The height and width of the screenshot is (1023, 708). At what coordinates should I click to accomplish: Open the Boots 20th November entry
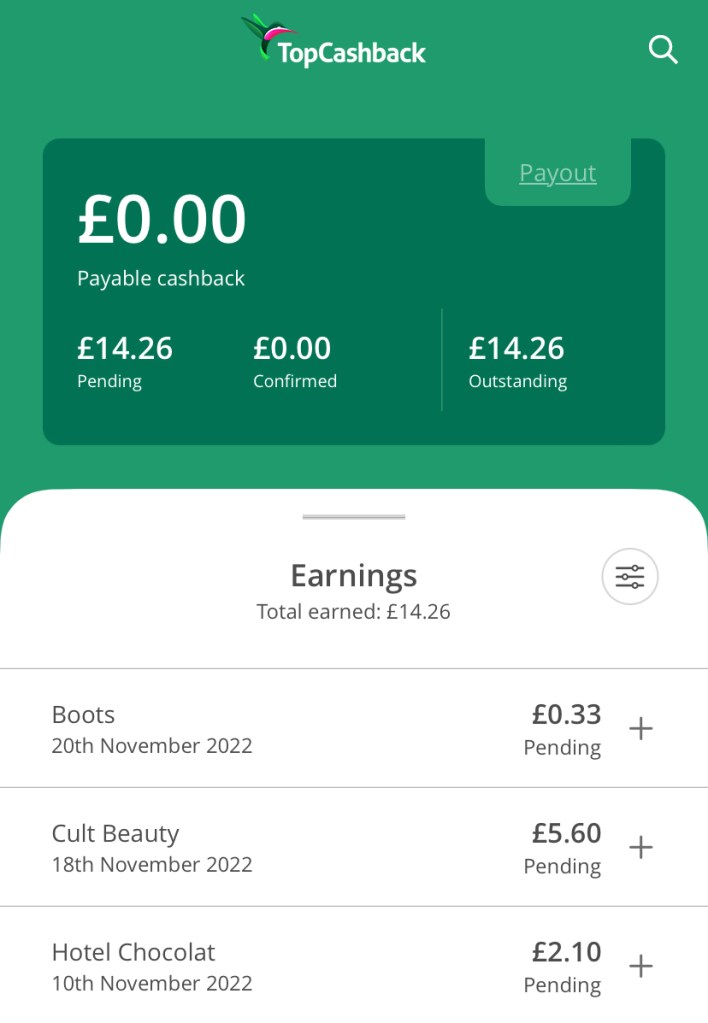(152, 729)
